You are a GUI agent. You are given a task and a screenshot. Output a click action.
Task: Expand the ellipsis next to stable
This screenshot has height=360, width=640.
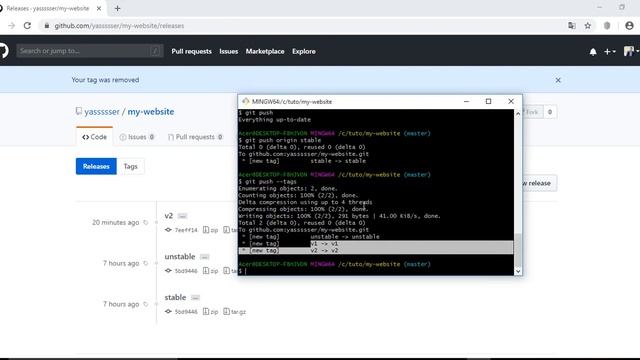pos(196,298)
